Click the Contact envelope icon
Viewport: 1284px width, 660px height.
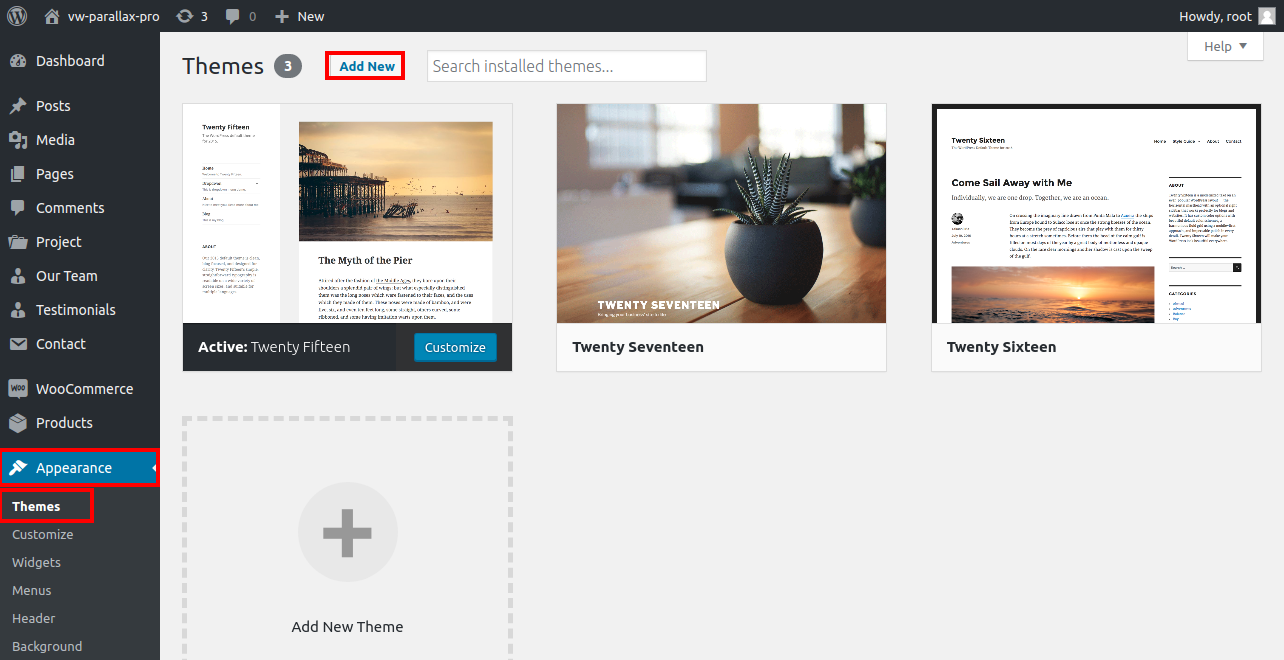(18, 344)
